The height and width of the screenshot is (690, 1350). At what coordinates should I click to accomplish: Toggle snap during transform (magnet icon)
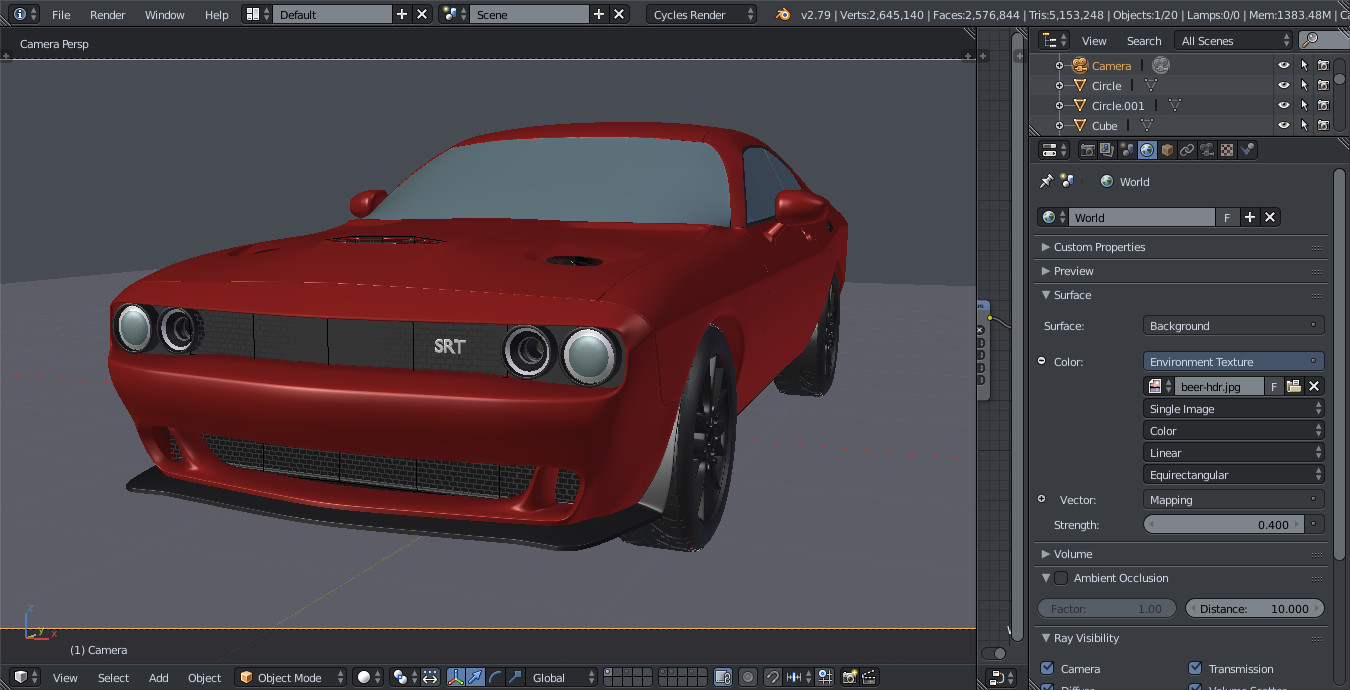tap(772, 677)
